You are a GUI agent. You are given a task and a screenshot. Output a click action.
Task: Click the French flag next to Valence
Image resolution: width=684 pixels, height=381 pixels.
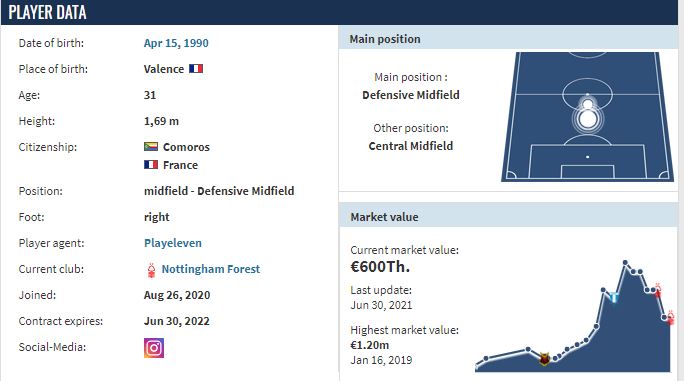pos(196,69)
